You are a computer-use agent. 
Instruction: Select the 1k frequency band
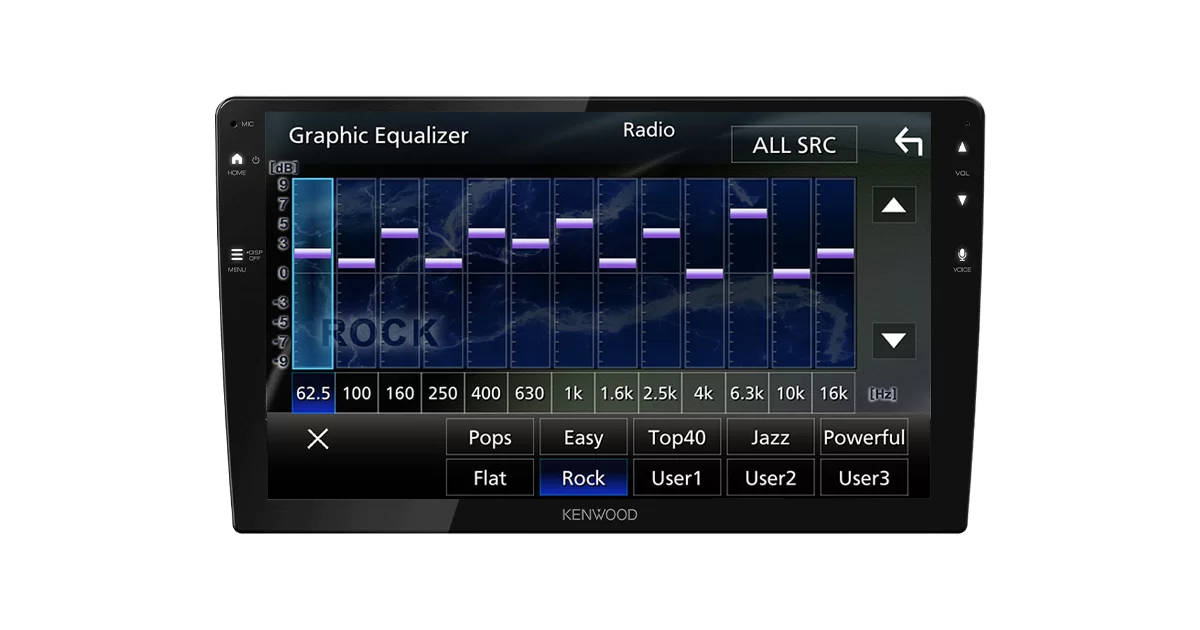[x=573, y=393]
